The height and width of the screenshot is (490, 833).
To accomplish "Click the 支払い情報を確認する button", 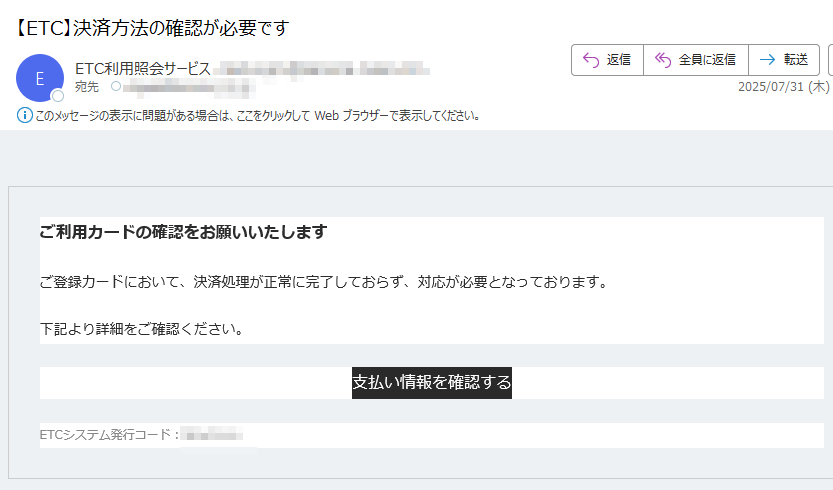I will [x=431, y=383].
